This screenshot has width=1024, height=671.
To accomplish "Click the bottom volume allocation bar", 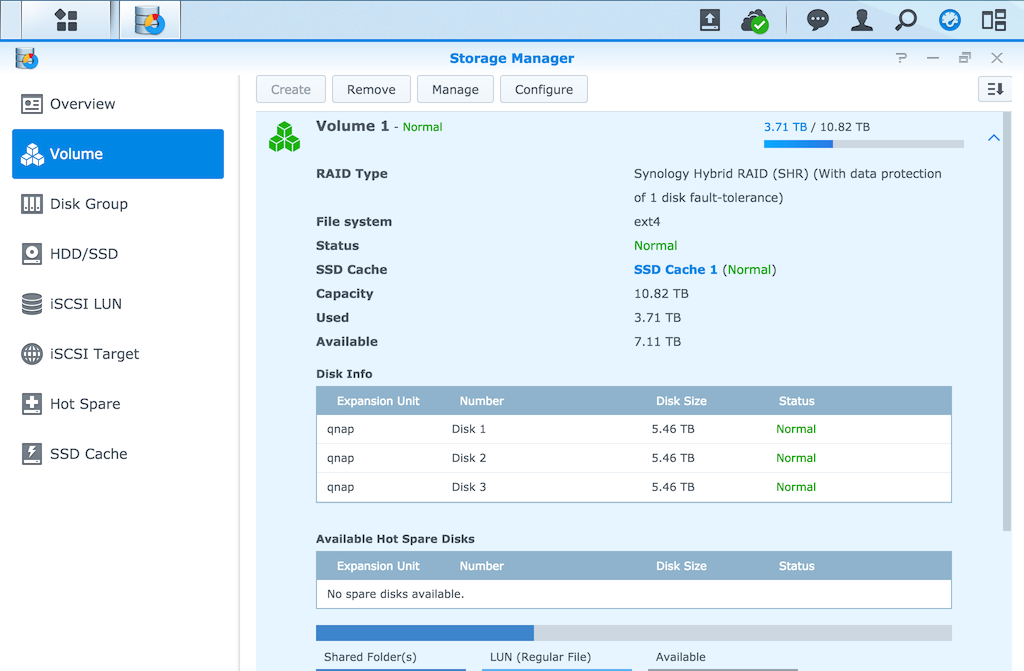I will click(633, 632).
